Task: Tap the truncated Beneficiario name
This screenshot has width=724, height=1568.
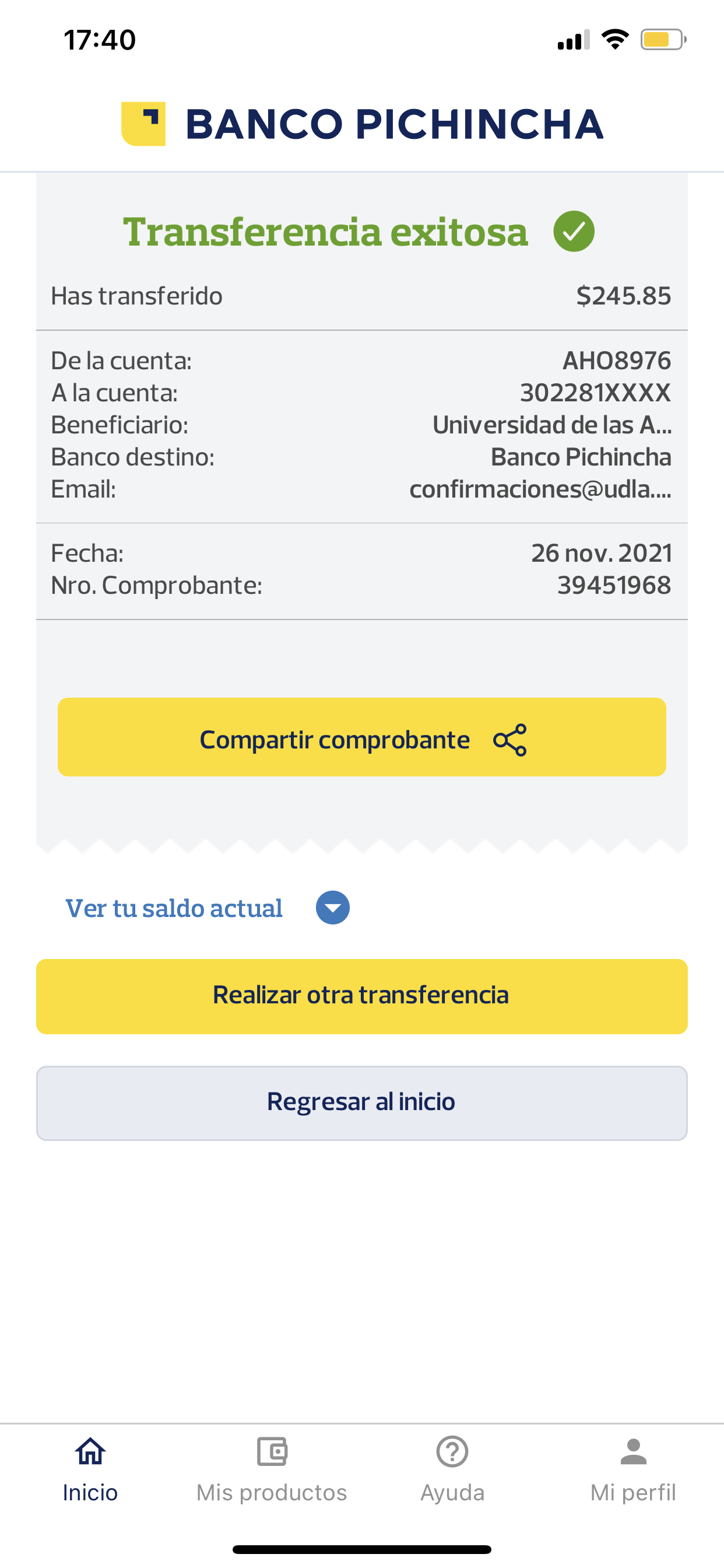Action: [x=552, y=425]
